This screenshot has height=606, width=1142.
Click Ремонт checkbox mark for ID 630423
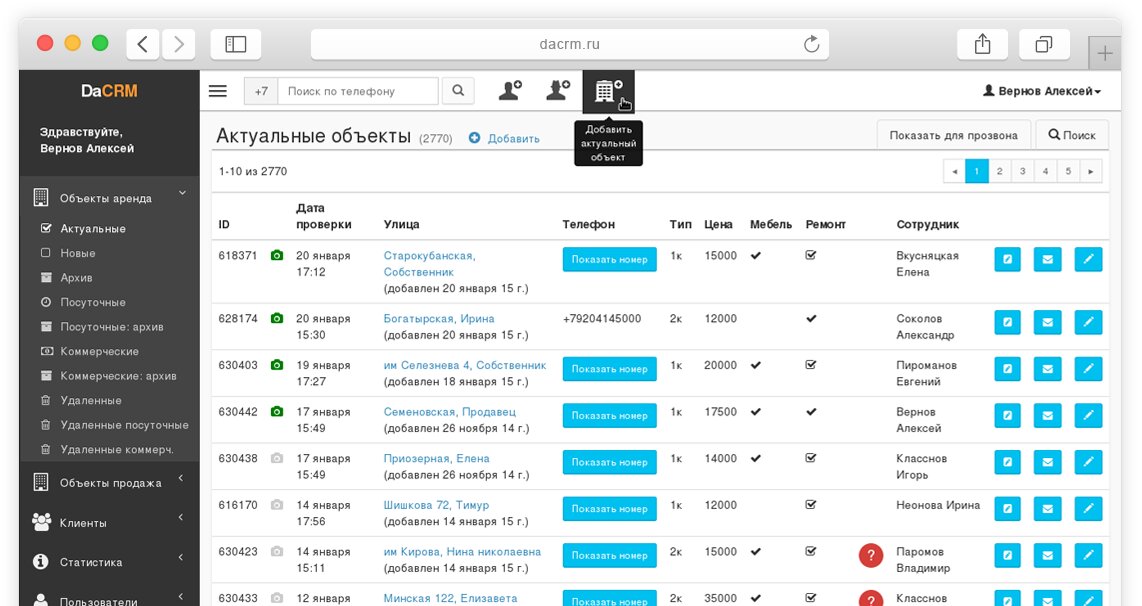(811, 551)
